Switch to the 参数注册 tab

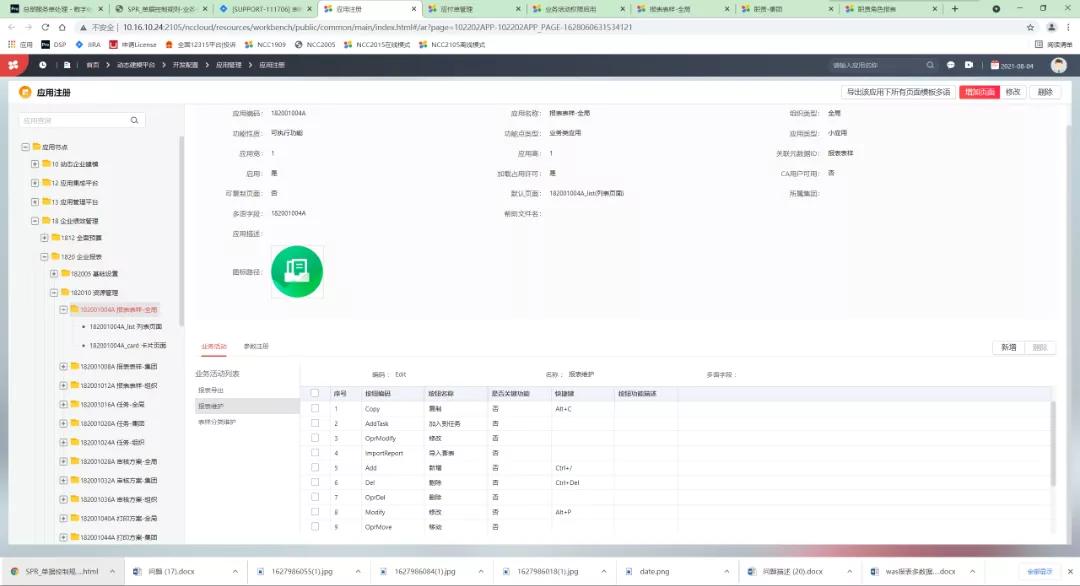coord(256,346)
